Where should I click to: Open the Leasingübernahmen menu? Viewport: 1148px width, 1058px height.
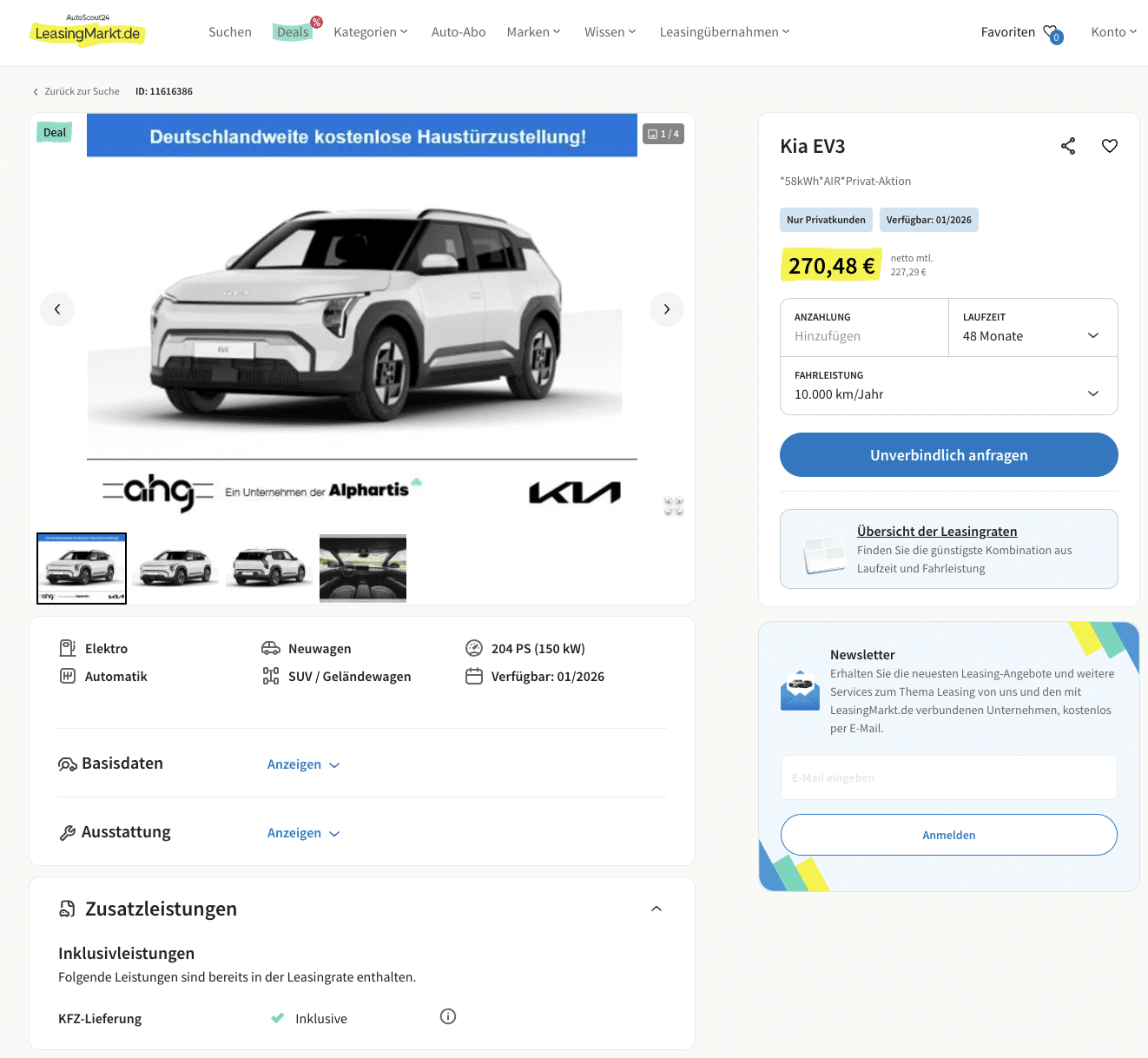click(x=725, y=32)
